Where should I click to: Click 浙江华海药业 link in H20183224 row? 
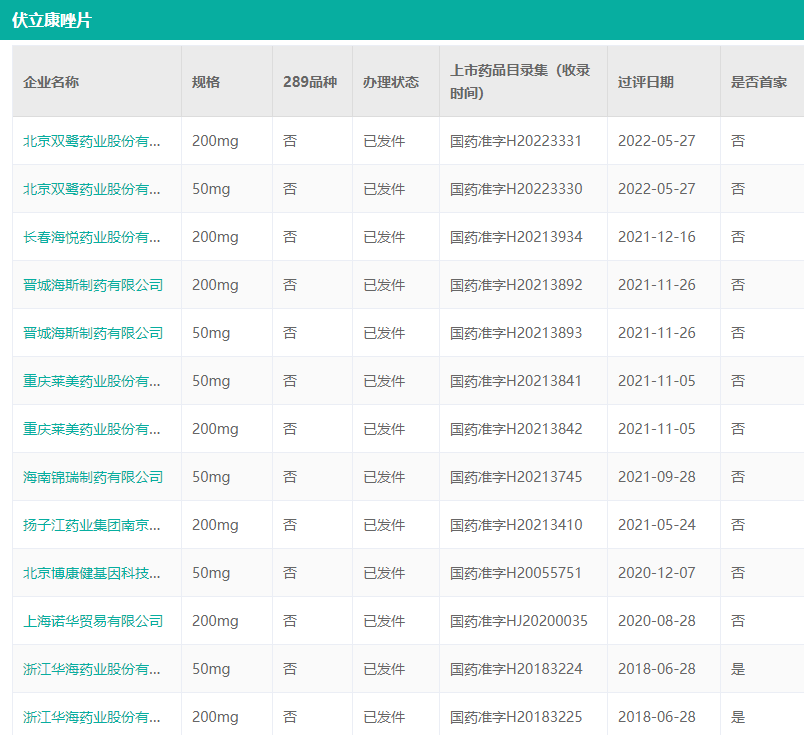tap(92, 669)
